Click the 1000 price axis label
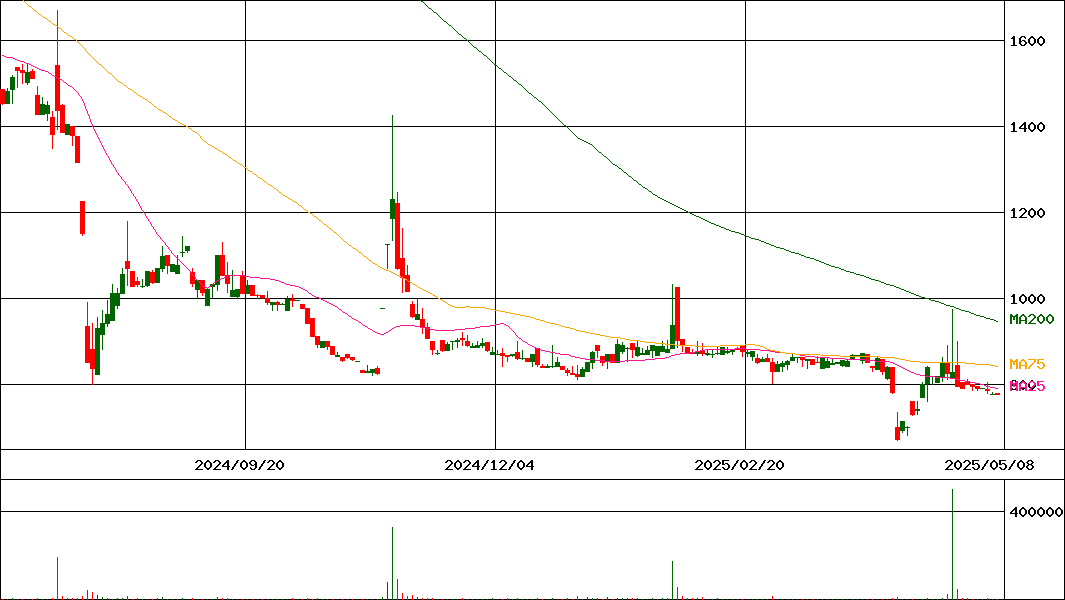This screenshot has width=1065, height=600. (x=1027, y=299)
